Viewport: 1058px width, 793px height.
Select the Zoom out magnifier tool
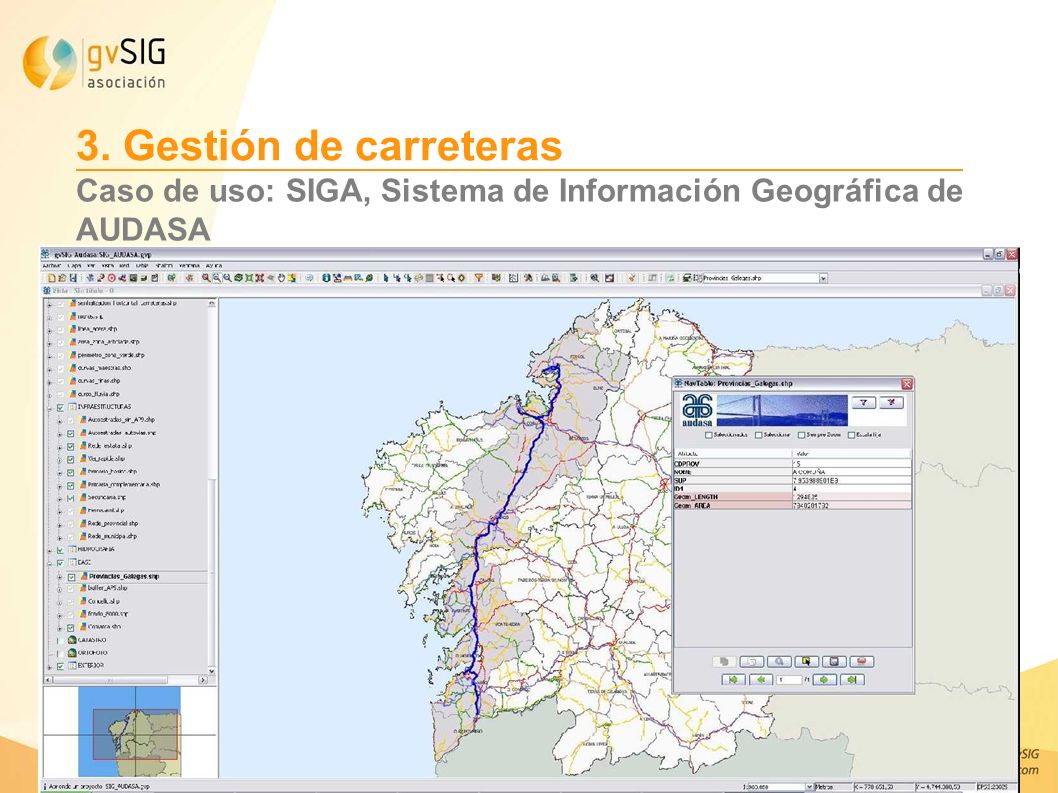[227, 277]
